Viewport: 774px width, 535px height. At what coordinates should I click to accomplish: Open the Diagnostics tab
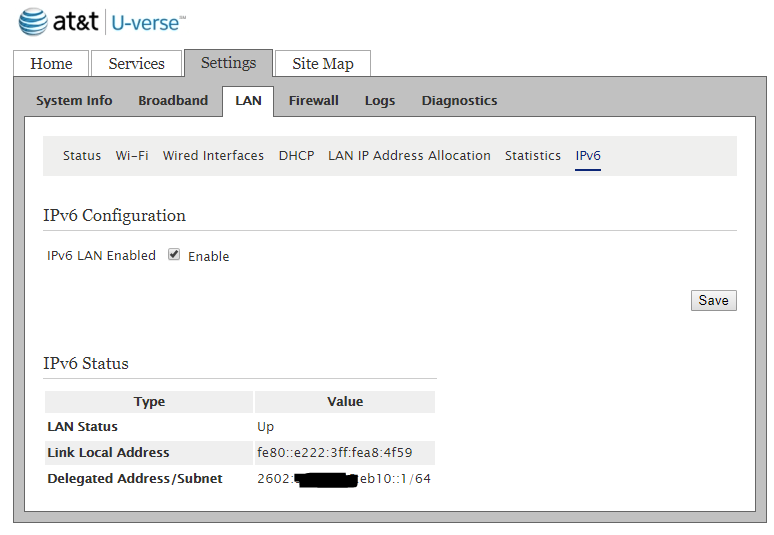[x=459, y=101]
